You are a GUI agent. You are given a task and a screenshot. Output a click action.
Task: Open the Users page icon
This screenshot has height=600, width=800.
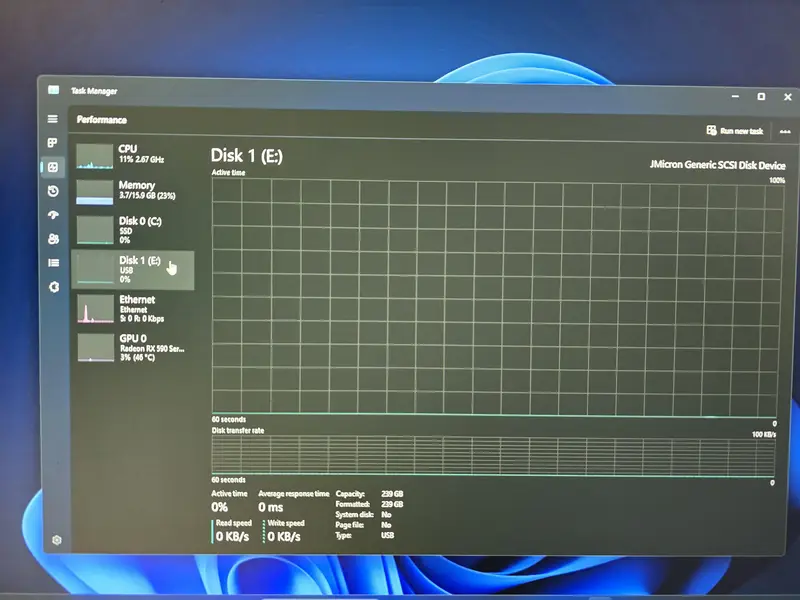53,239
